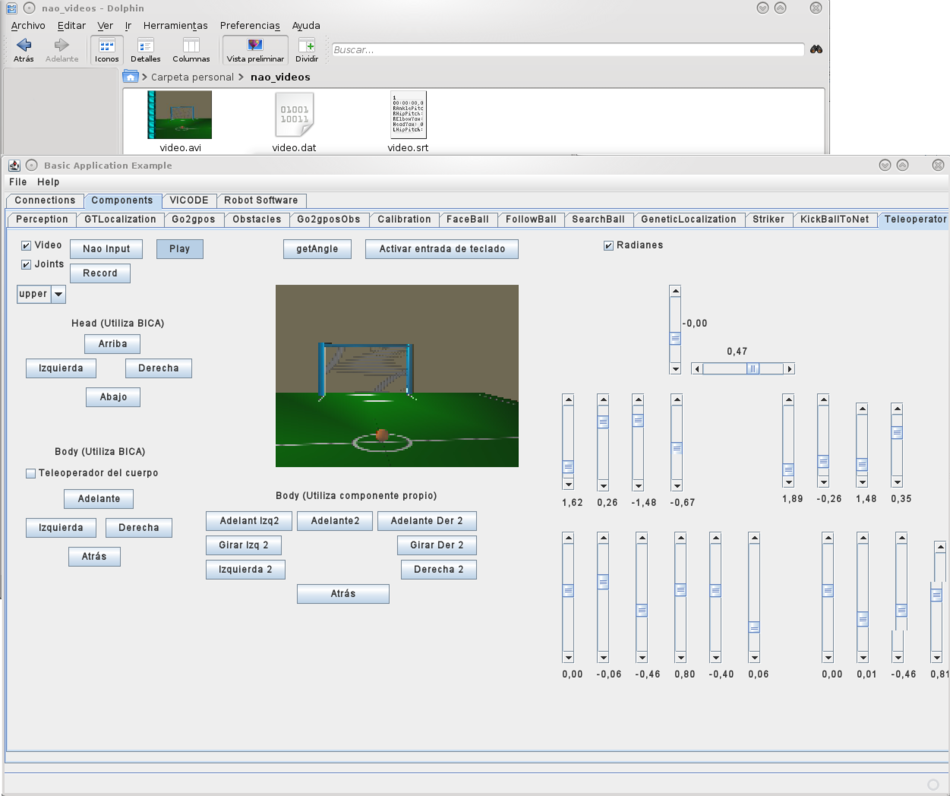Open the upper combo box dropdown

pos(58,294)
